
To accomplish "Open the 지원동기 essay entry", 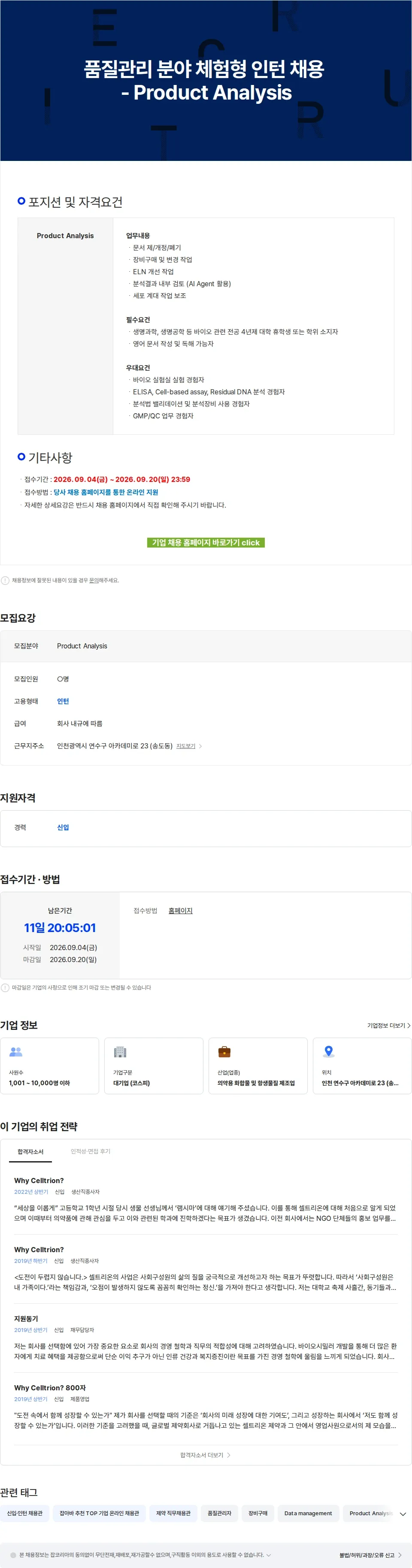I will pyautogui.click(x=206, y=1338).
